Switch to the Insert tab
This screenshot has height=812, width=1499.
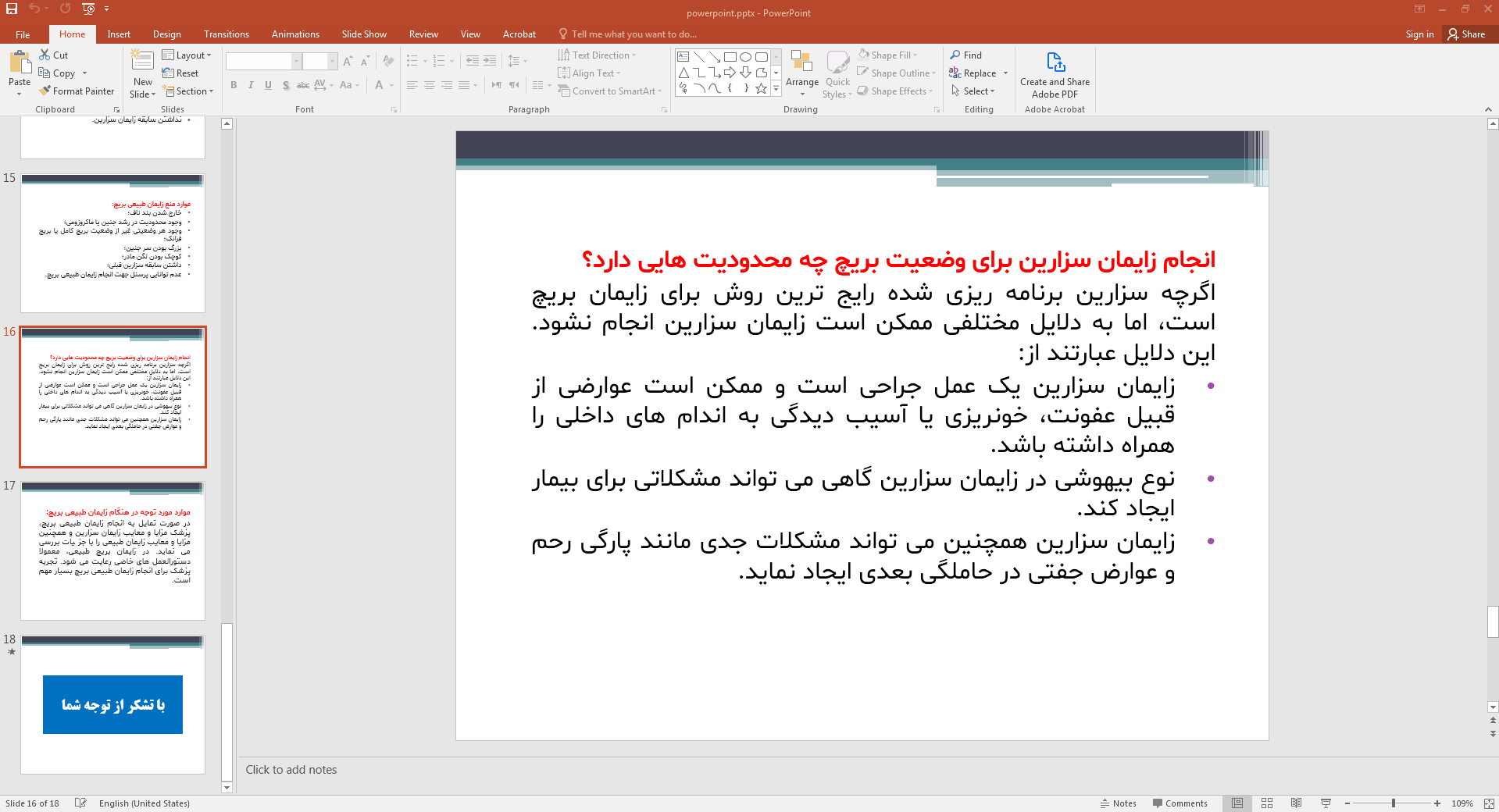pyautogui.click(x=119, y=34)
